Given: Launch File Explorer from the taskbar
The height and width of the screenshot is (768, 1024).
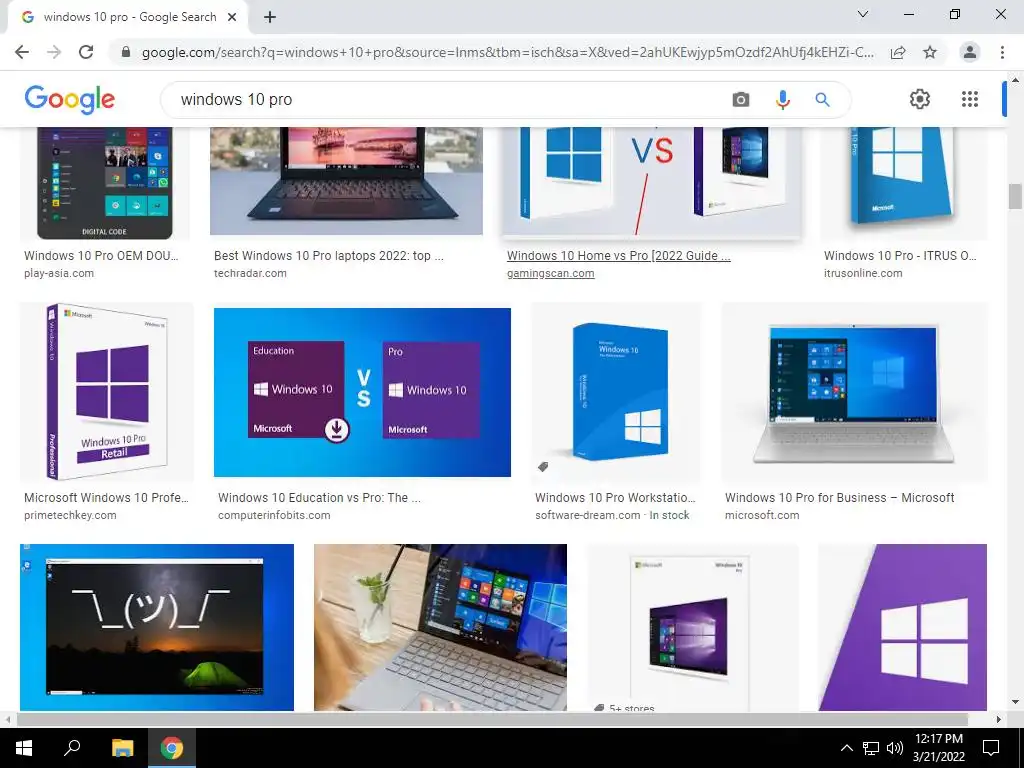Looking at the screenshot, I should [122, 748].
